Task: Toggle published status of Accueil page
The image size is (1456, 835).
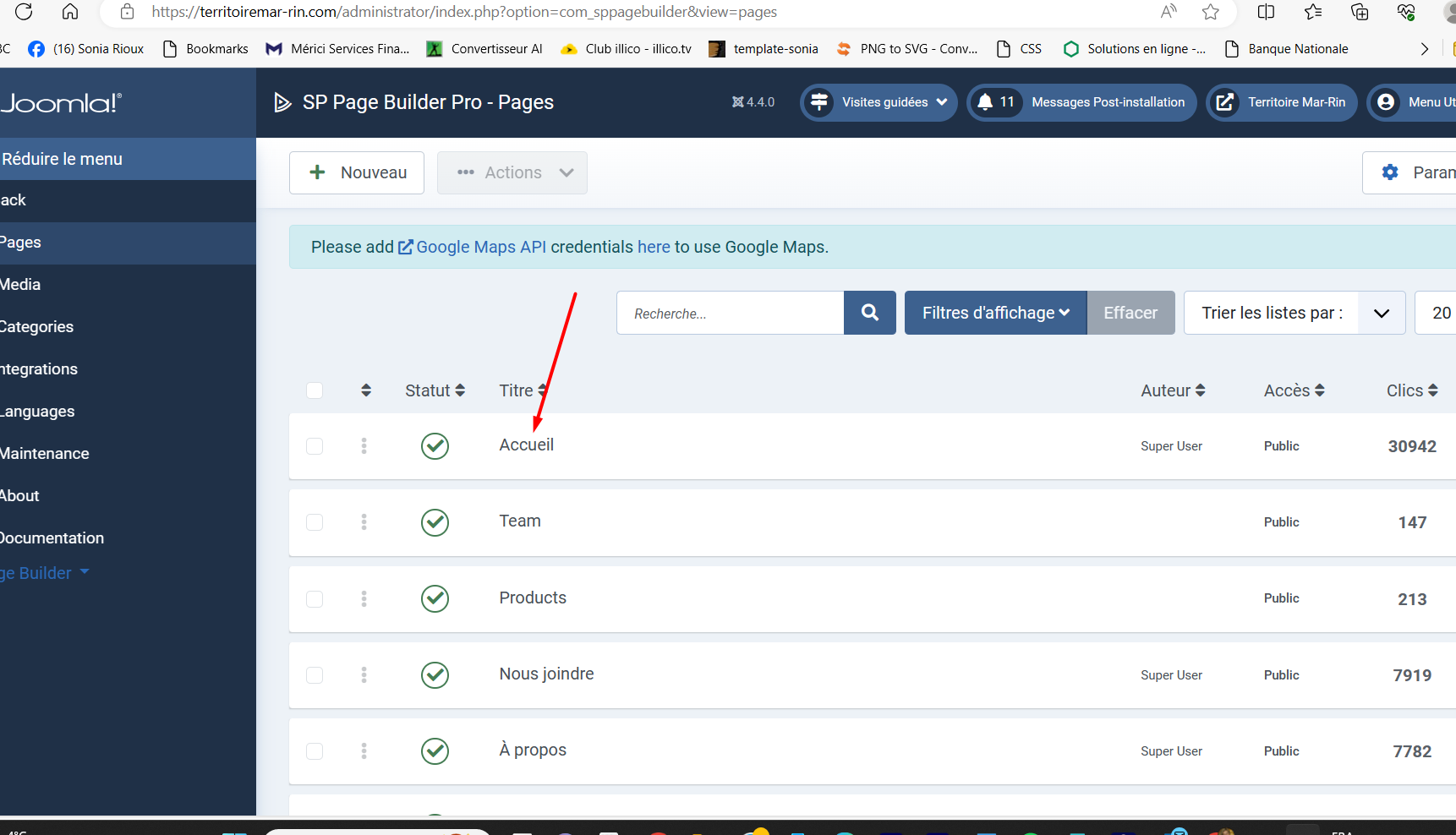Action: 435,446
